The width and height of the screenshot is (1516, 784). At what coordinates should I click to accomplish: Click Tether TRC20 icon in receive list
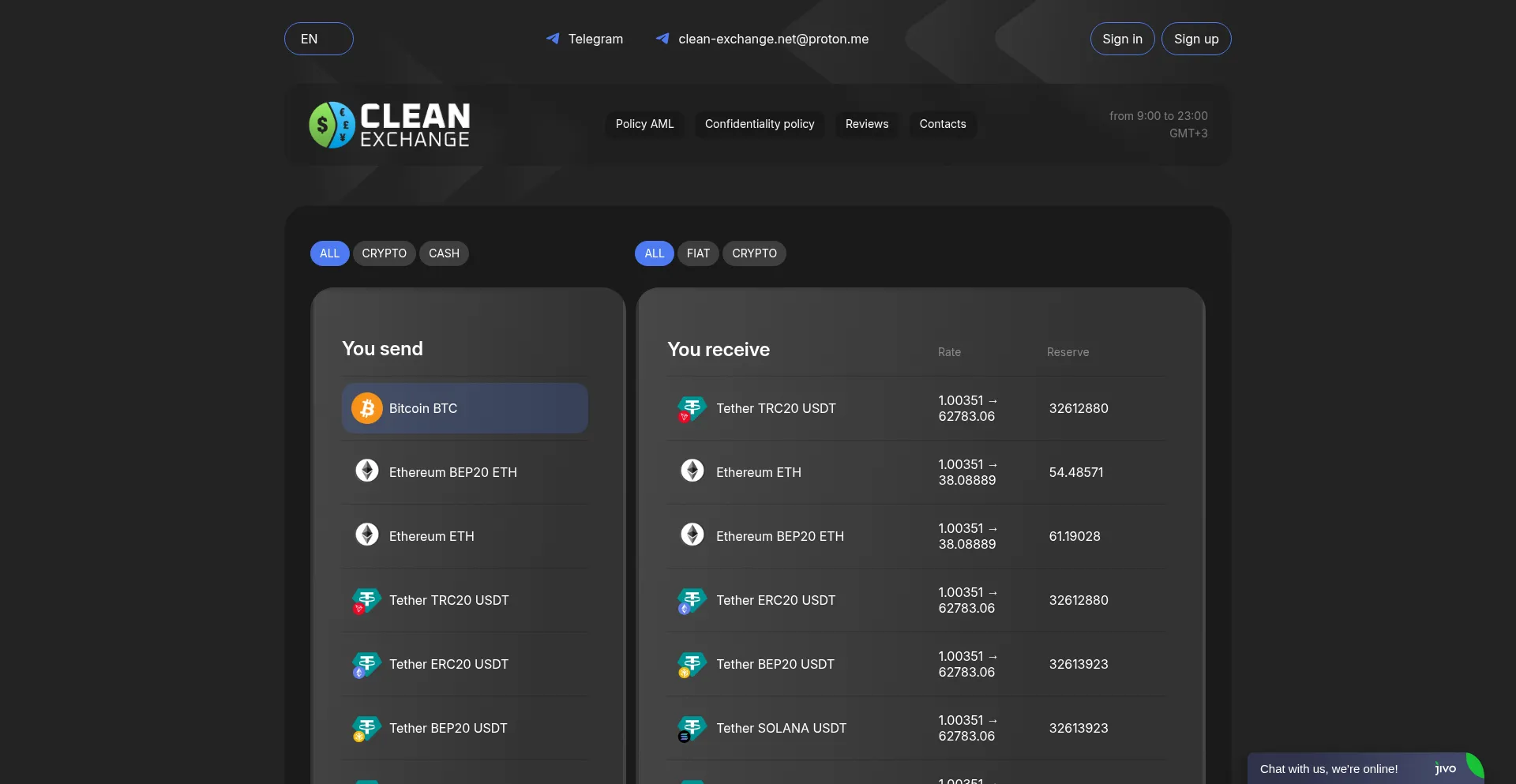click(x=692, y=409)
